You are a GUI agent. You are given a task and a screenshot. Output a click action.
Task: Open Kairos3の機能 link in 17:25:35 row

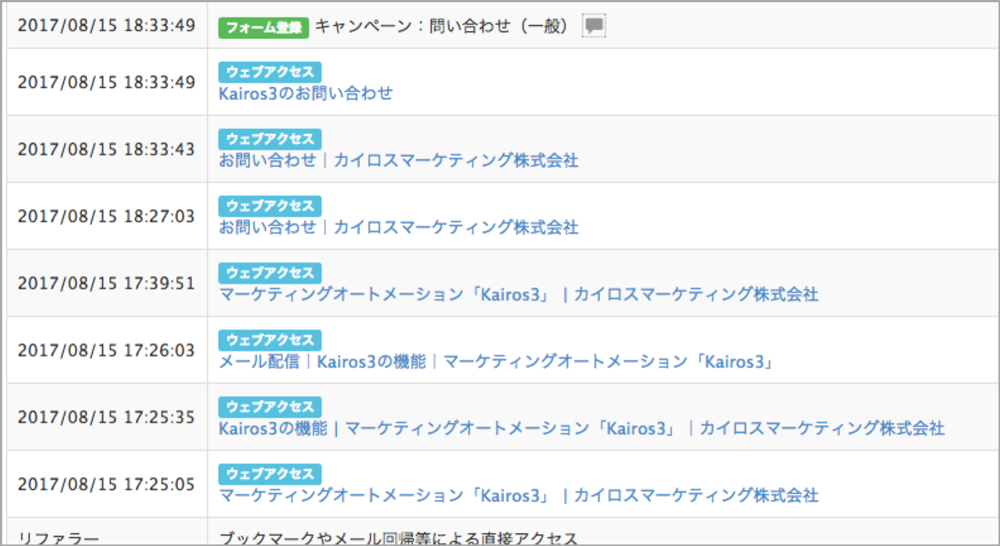coord(581,428)
